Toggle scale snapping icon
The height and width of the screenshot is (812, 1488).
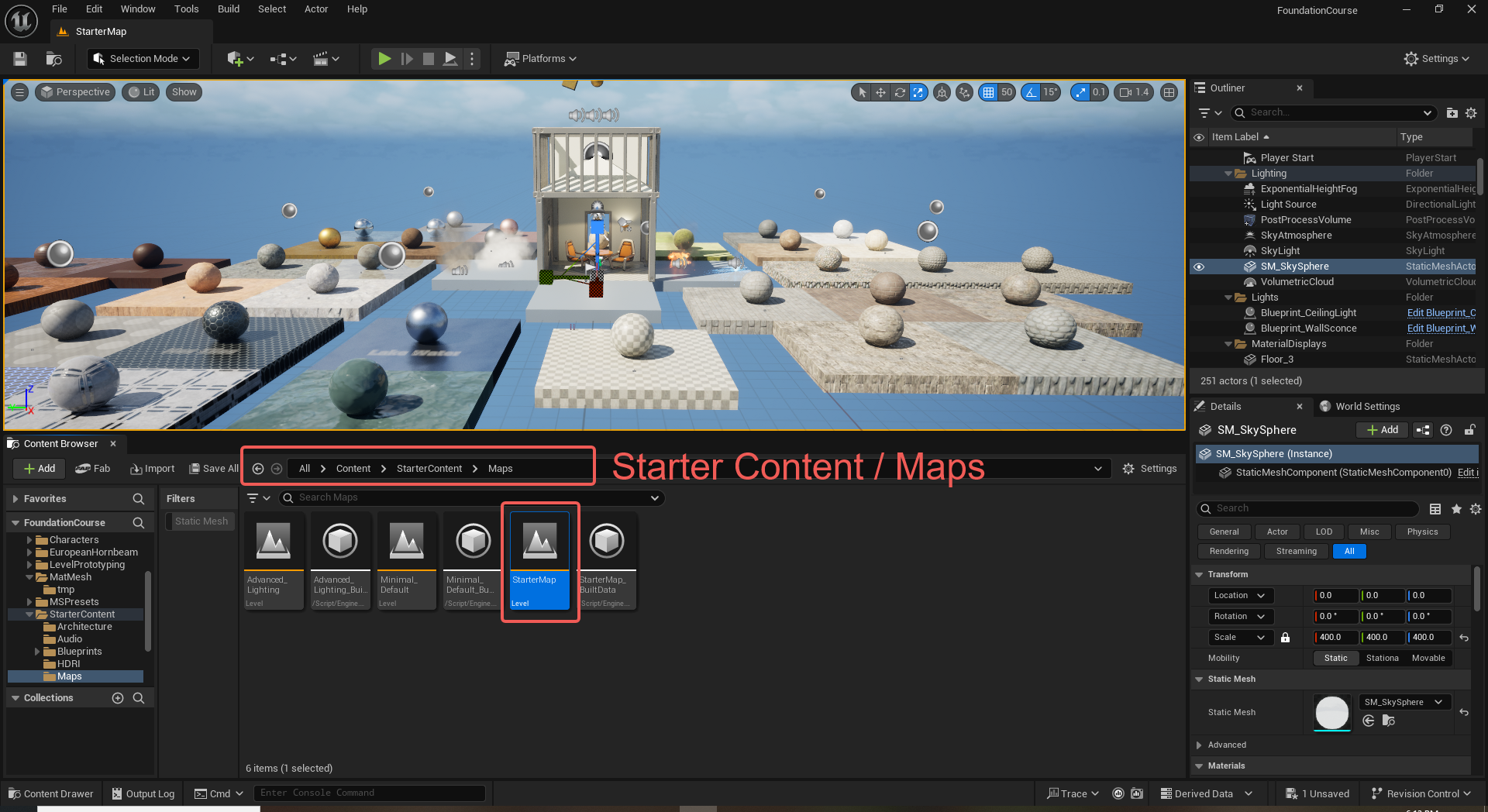1080,92
